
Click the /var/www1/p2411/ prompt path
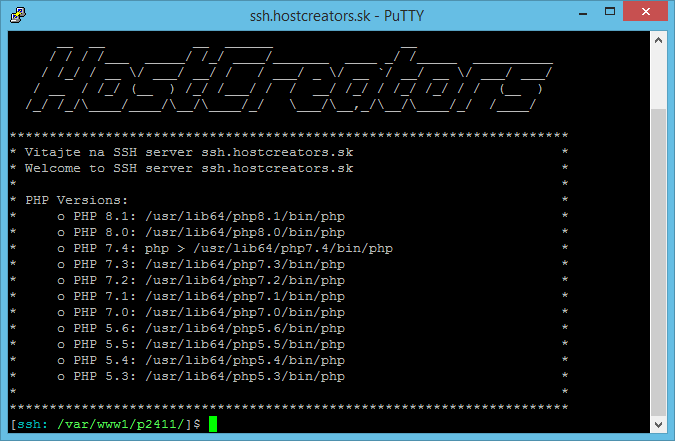121,424
